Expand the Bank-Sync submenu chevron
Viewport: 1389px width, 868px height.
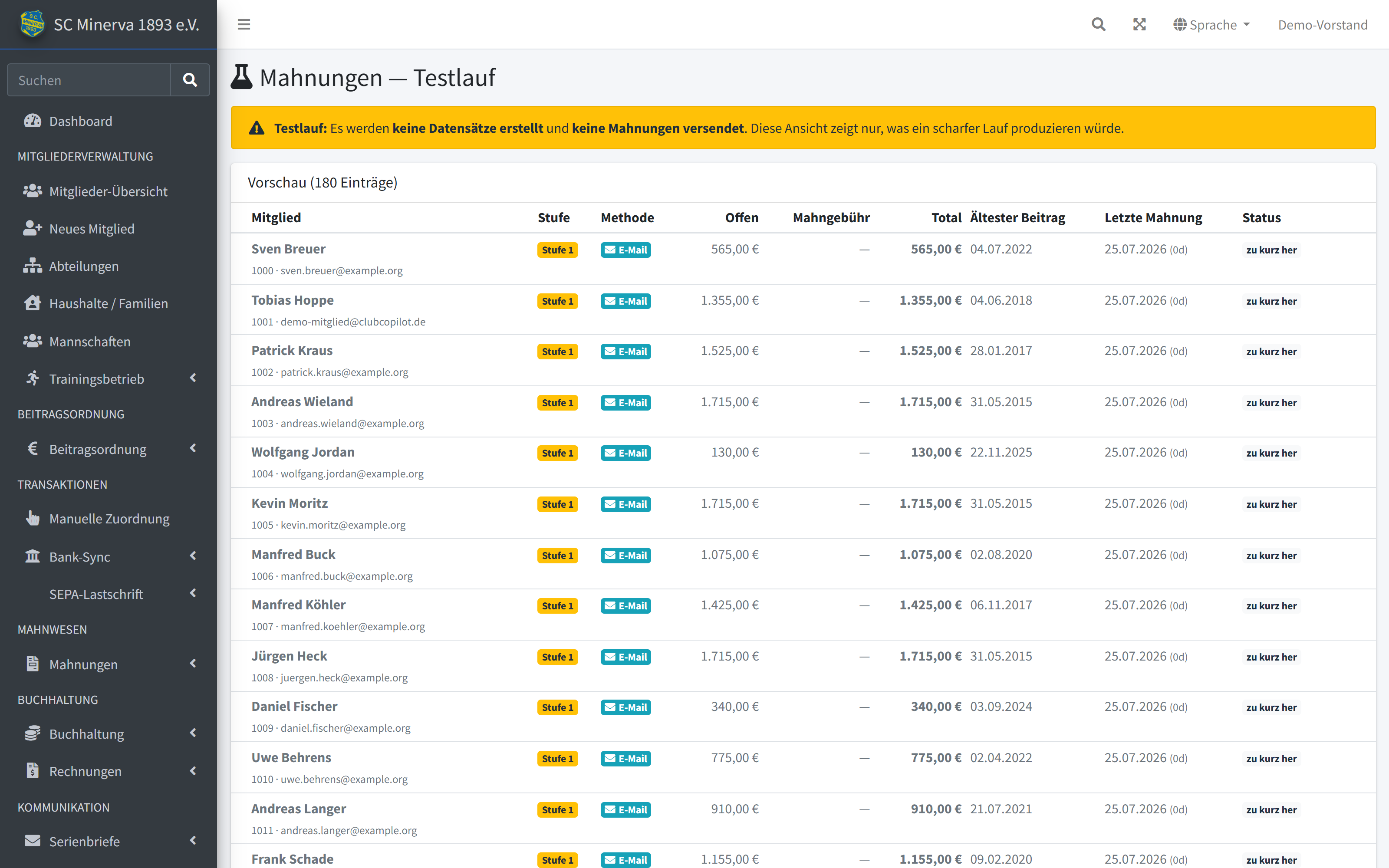point(193,556)
